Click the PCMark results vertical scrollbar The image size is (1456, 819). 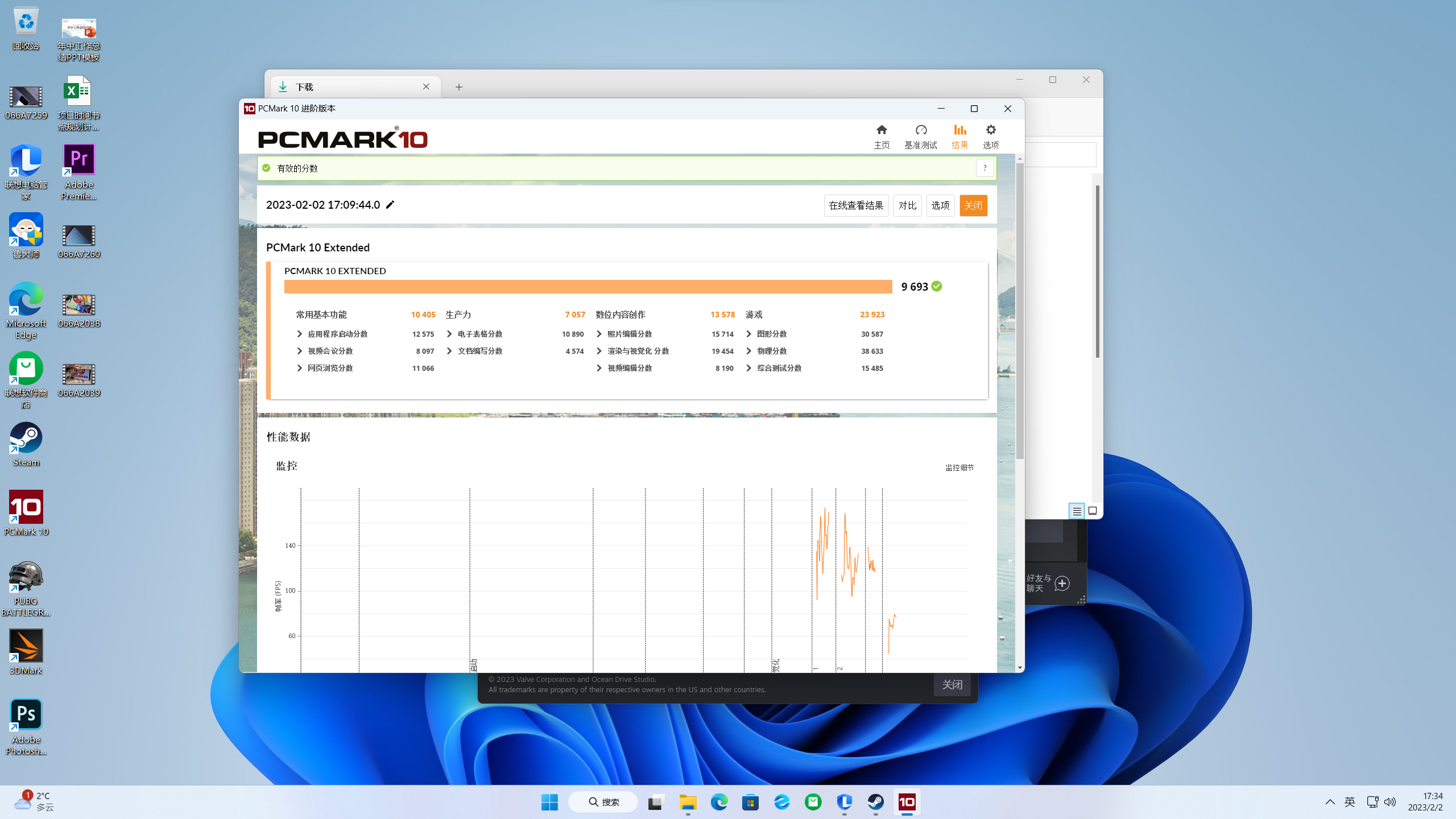1020,310
